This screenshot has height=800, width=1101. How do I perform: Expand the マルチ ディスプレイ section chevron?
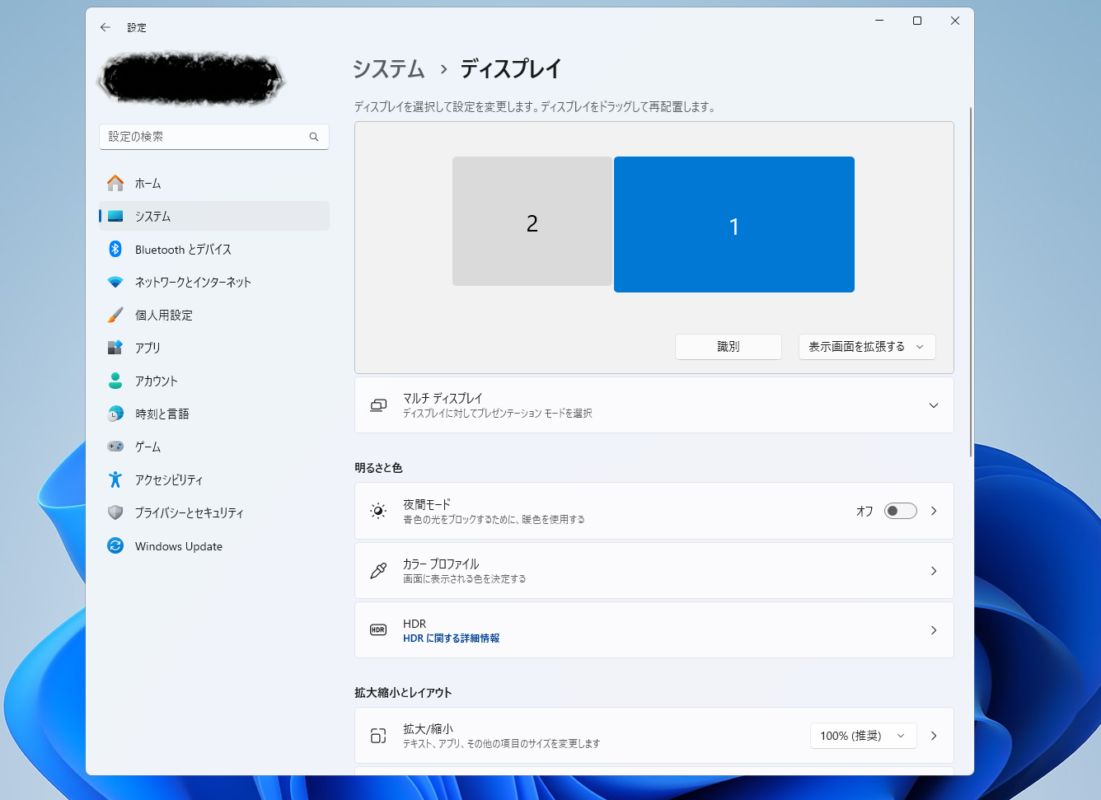click(x=934, y=405)
